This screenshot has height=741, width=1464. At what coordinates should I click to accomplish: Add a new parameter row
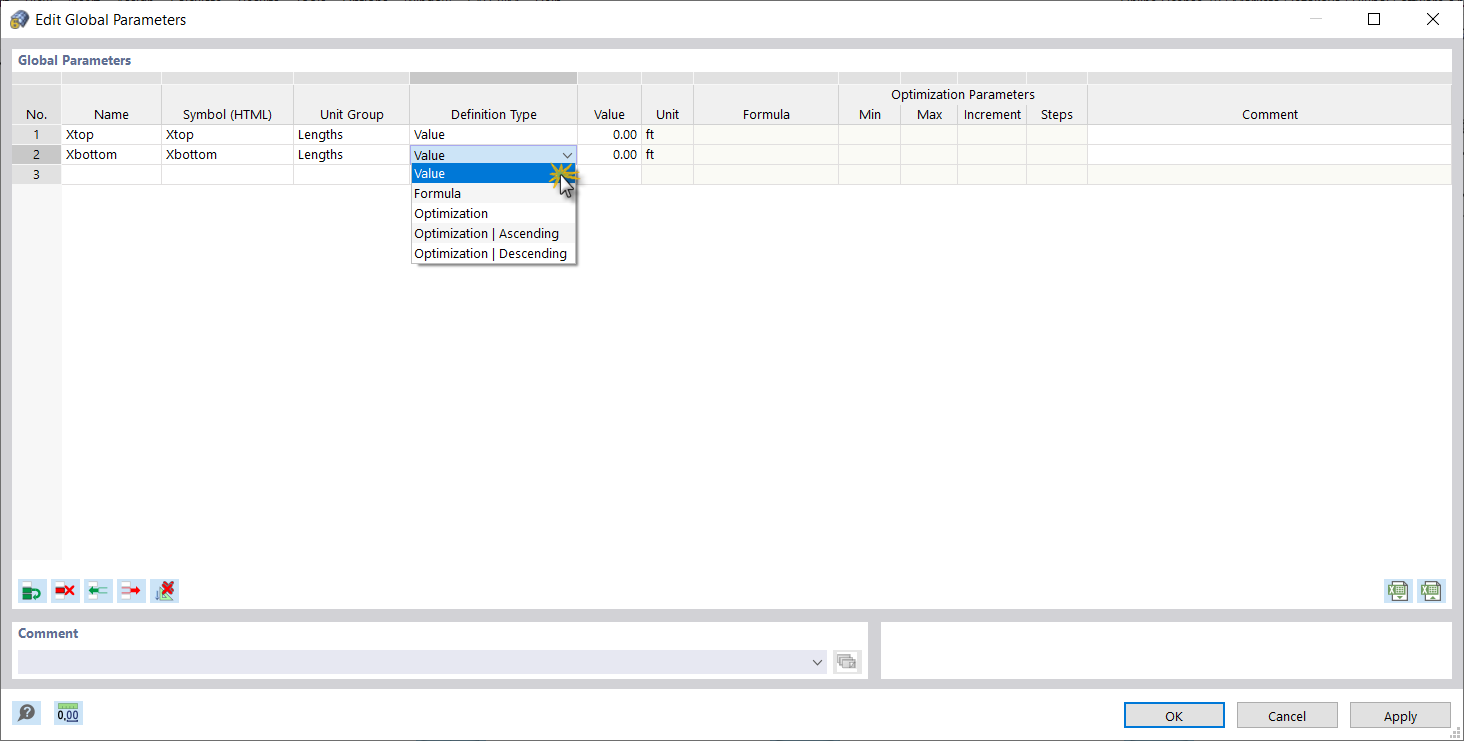pyautogui.click(x=31, y=591)
